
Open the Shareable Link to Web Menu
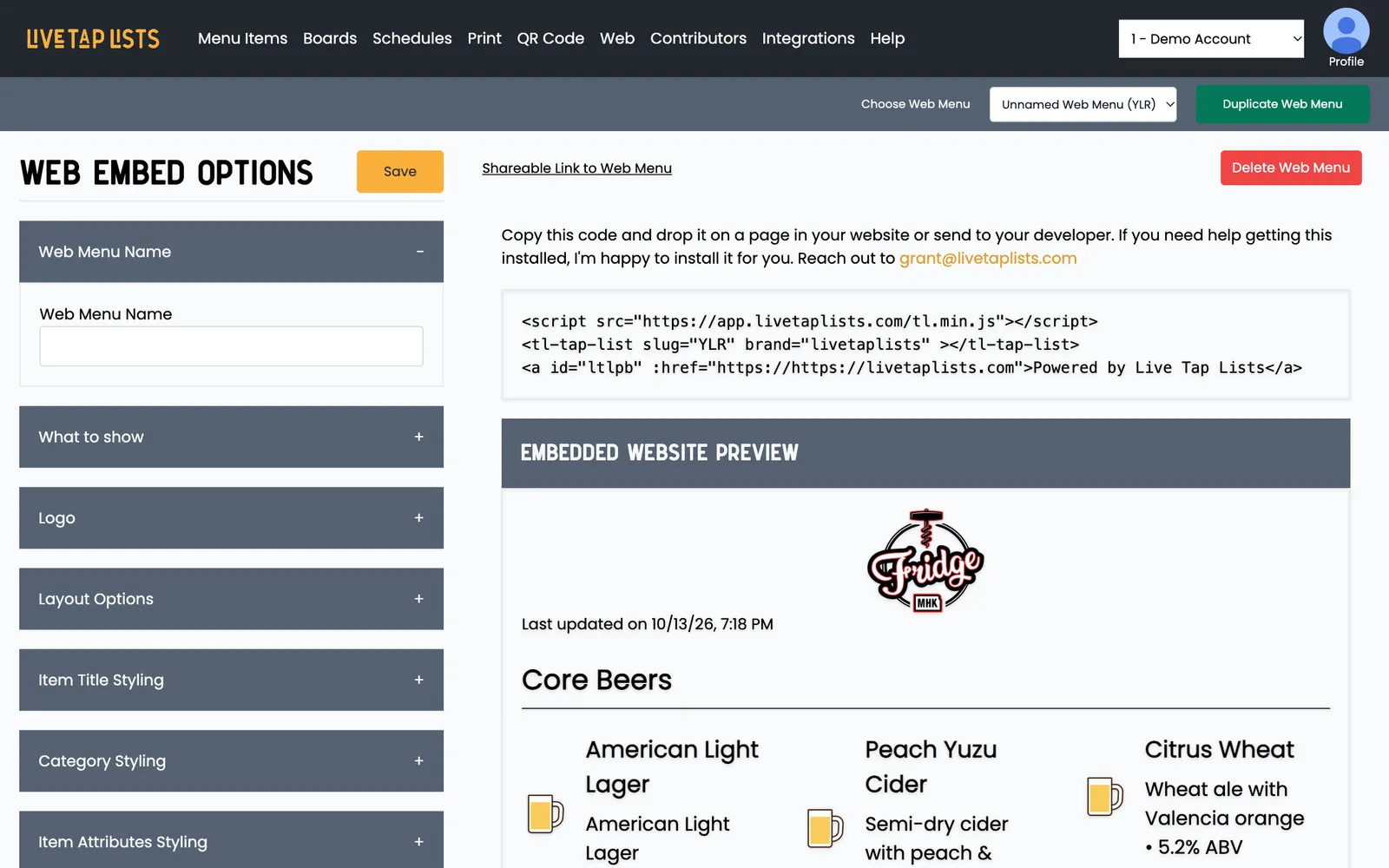click(x=577, y=168)
